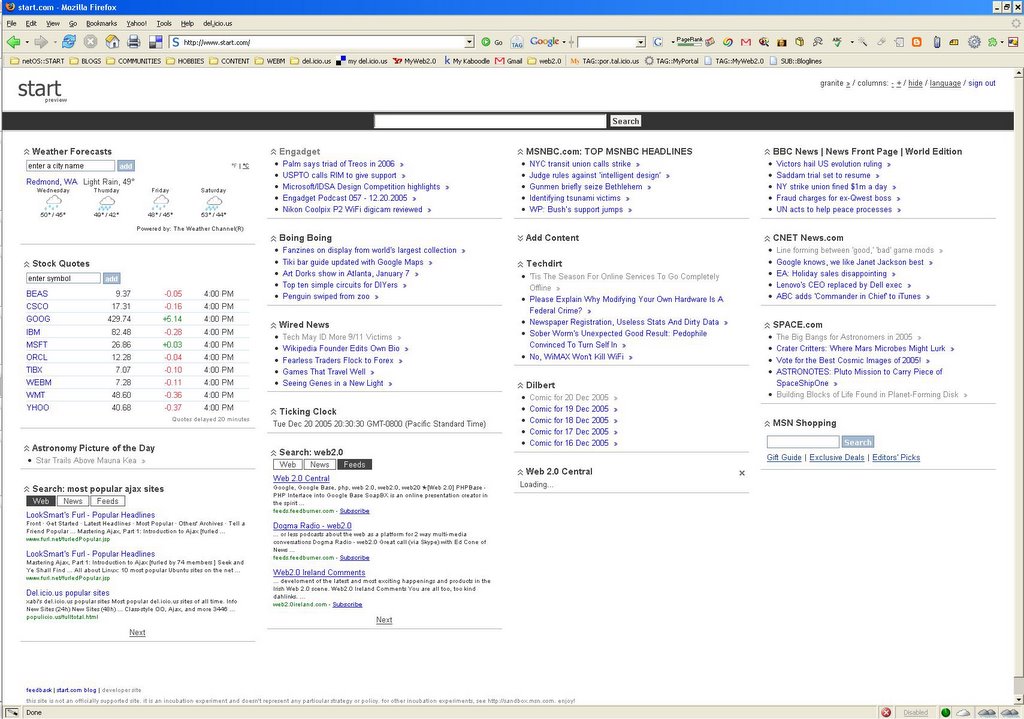This screenshot has height=719, width=1024.
Task: Collapse the Dilbert module
Action: 520,385
